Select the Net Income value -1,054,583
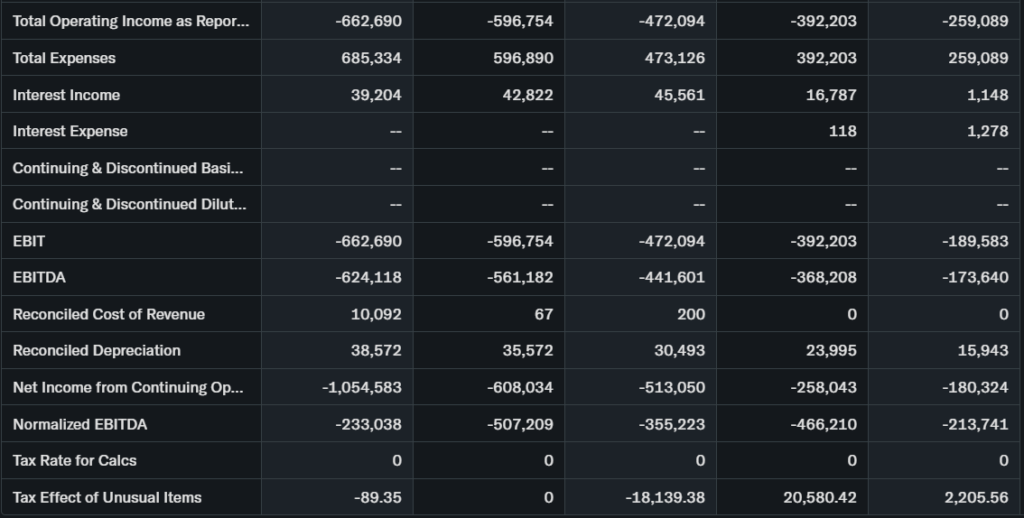This screenshot has width=1024, height=518. coord(360,387)
